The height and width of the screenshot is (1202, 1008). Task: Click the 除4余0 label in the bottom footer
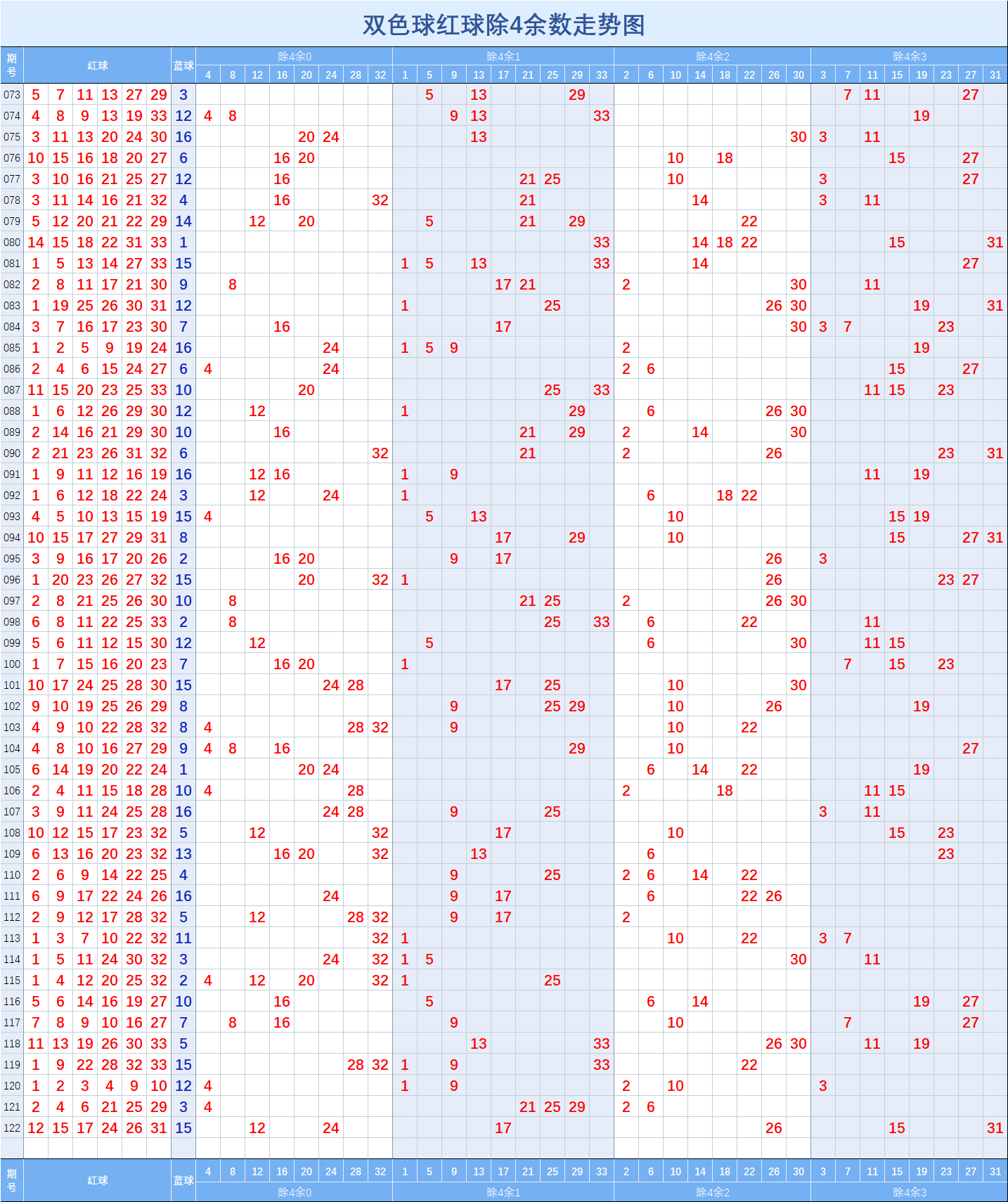click(295, 1192)
